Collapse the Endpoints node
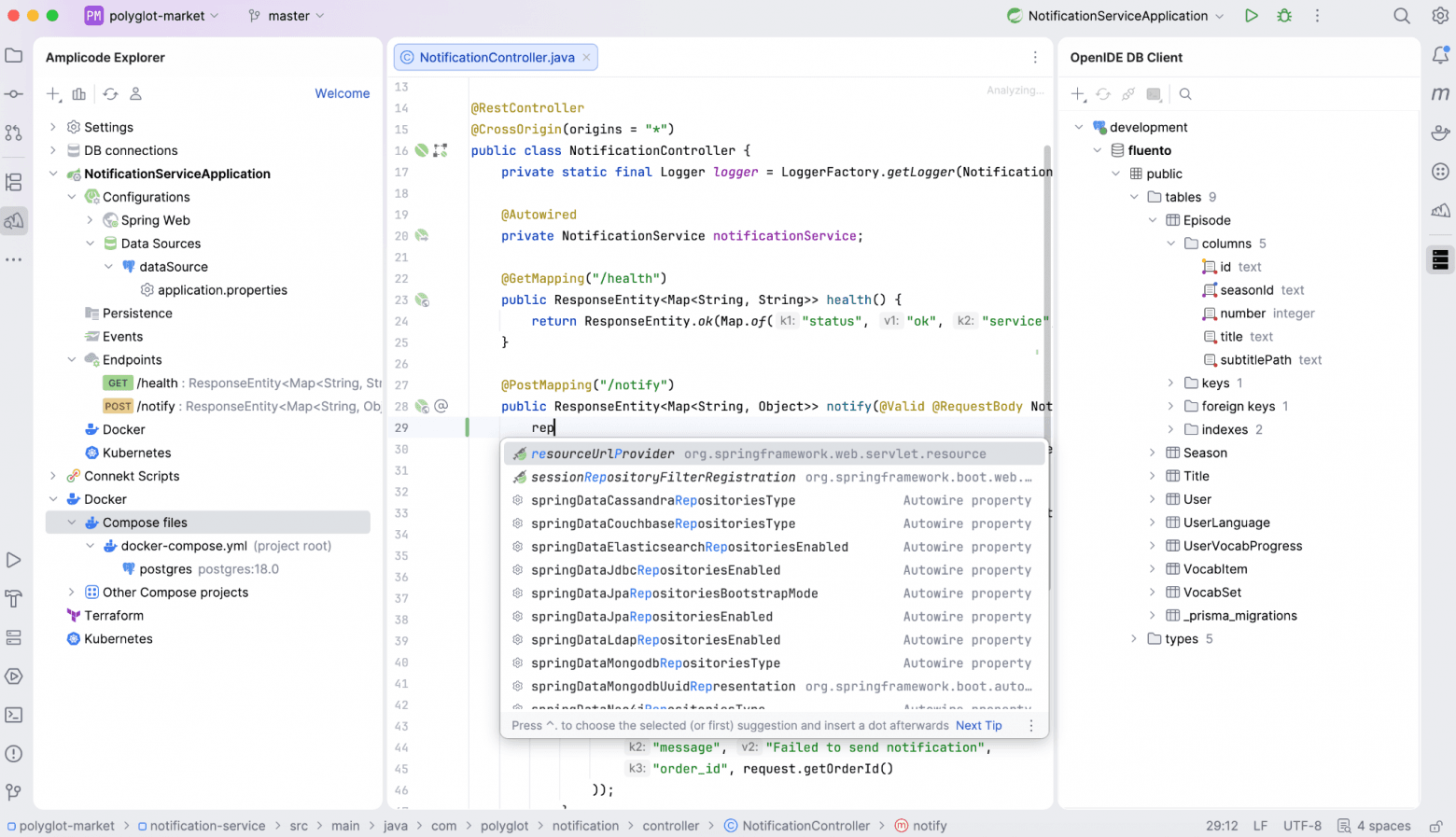 pyautogui.click(x=72, y=360)
